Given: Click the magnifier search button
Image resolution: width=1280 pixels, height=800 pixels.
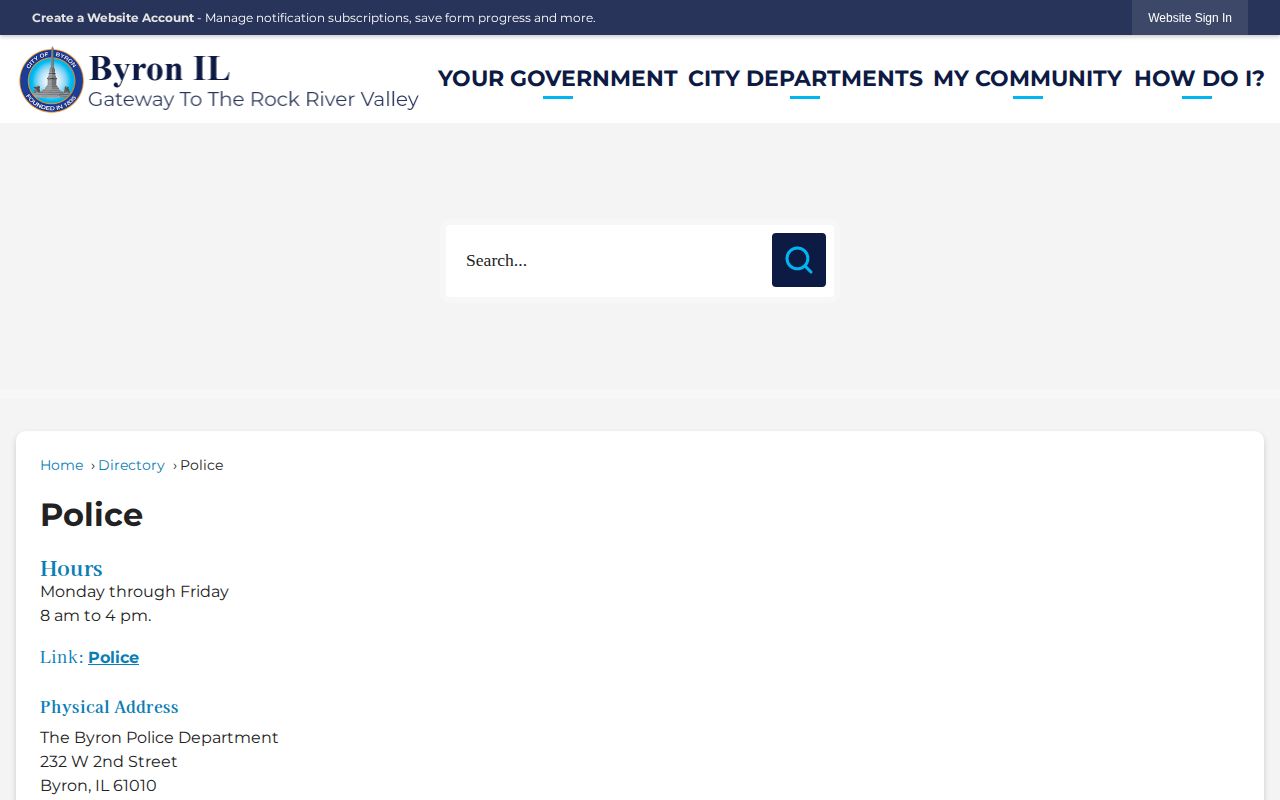Looking at the screenshot, I should coord(798,260).
